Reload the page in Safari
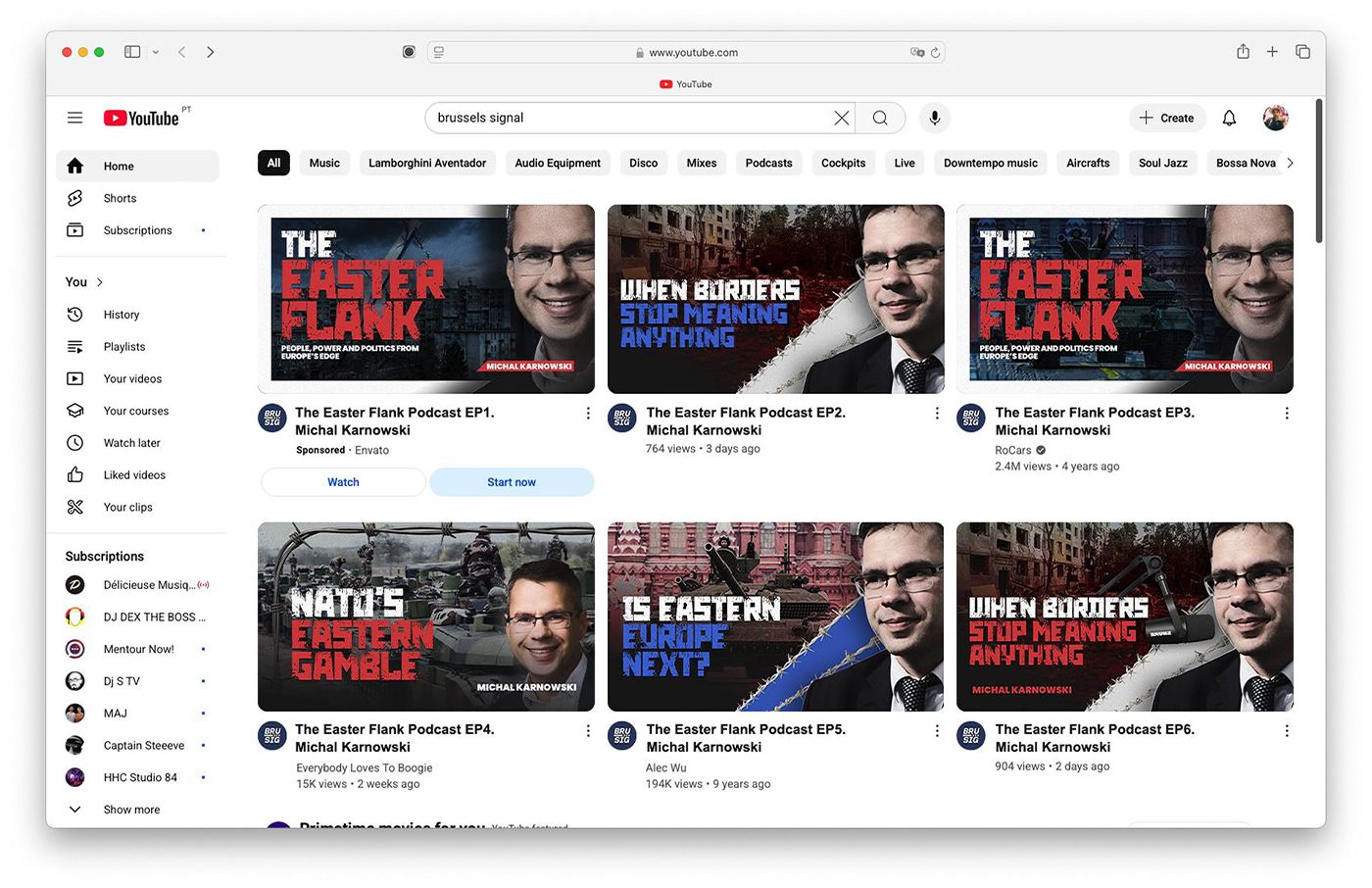Image resolution: width=1372 pixels, height=888 pixels. click(935, 53)
